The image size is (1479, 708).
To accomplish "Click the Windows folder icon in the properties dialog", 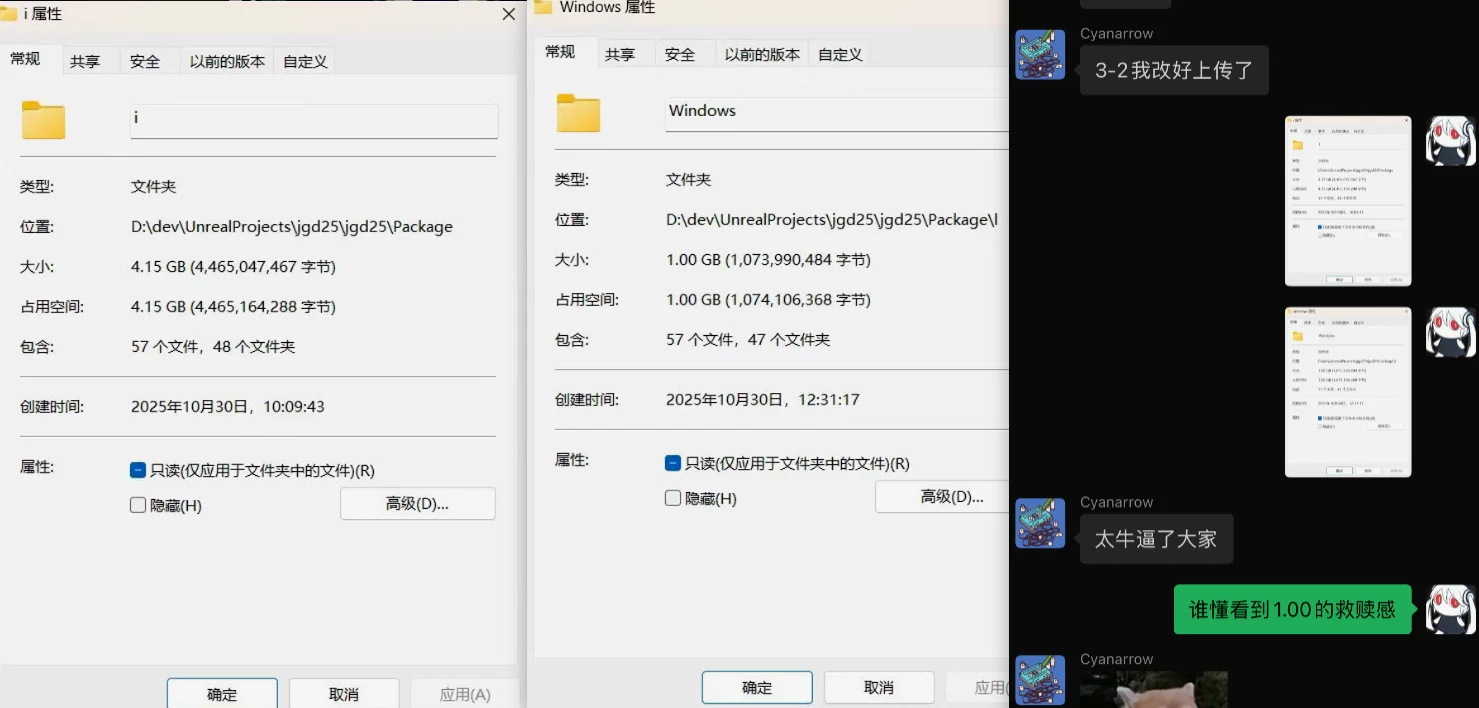I will [578, 113].
